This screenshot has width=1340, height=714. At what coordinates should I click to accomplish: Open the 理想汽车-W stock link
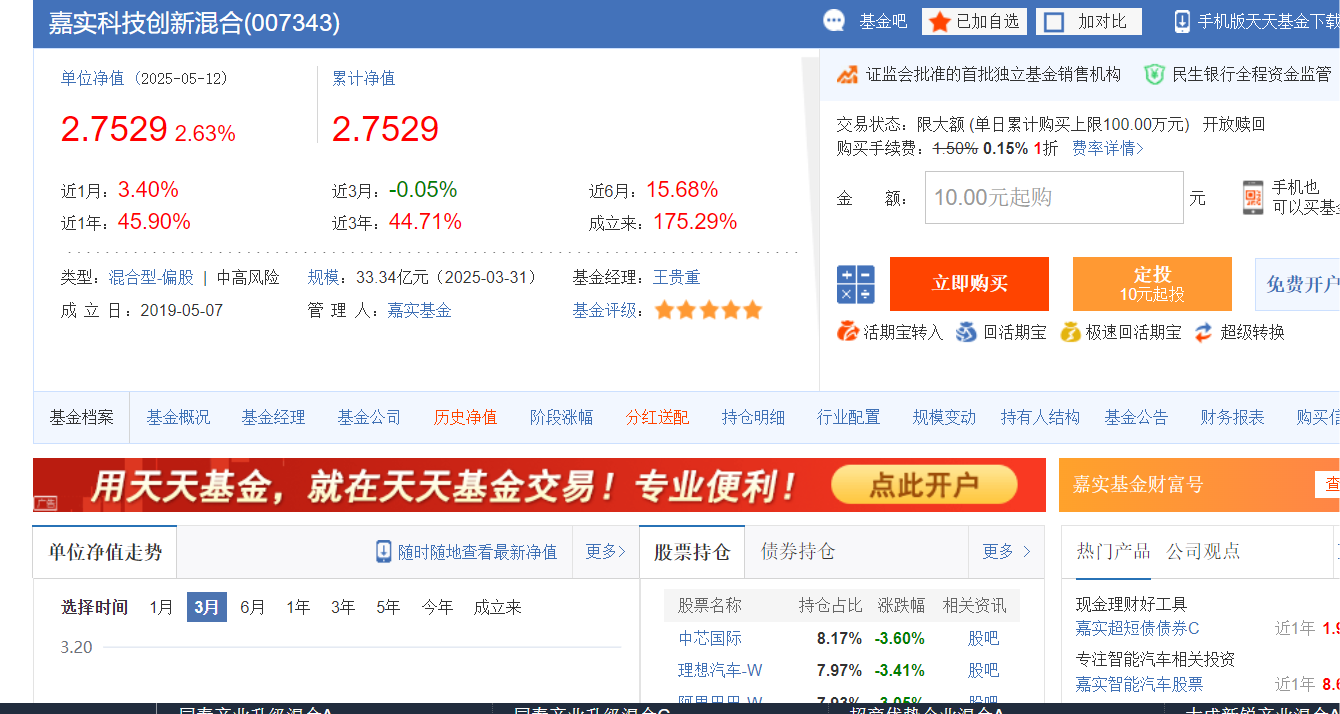pyautogui.click(x=720, y=670)
